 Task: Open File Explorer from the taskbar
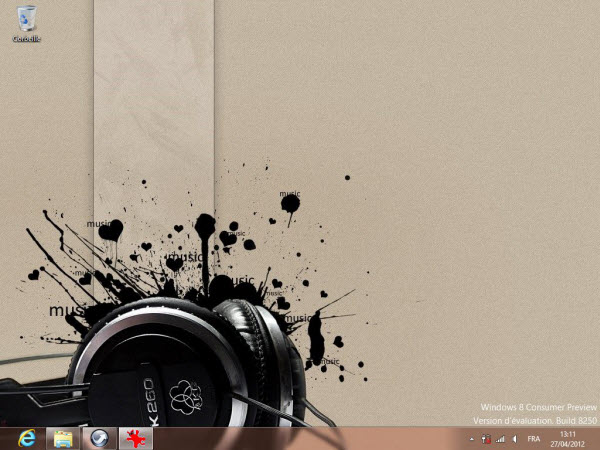[62, 438]
